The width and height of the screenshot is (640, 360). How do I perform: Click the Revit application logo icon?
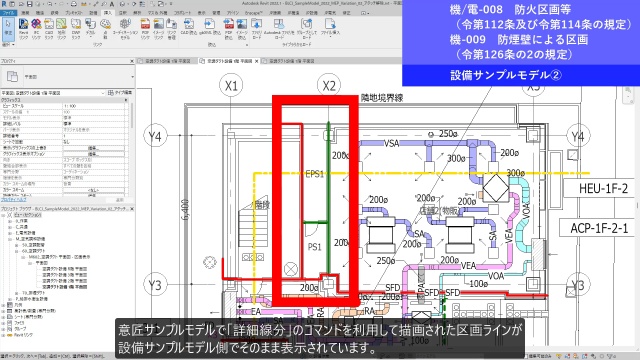click(x=4, y=4)
